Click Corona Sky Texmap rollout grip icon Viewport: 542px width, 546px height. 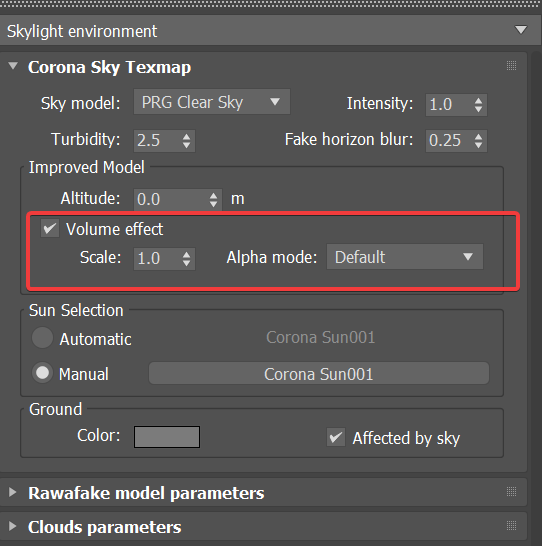[x=511, y=65]
